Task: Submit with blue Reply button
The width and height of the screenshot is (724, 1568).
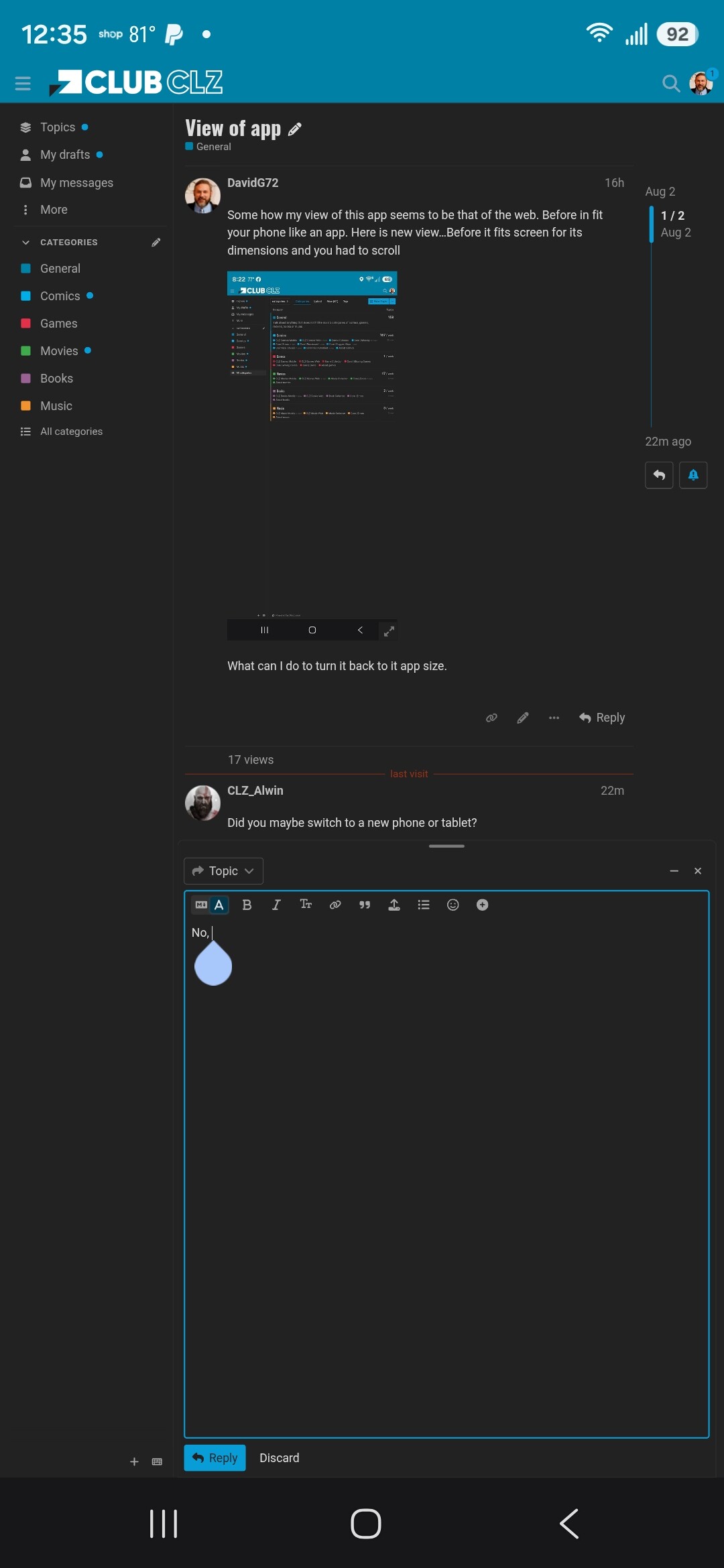Action: [215, 1458]
